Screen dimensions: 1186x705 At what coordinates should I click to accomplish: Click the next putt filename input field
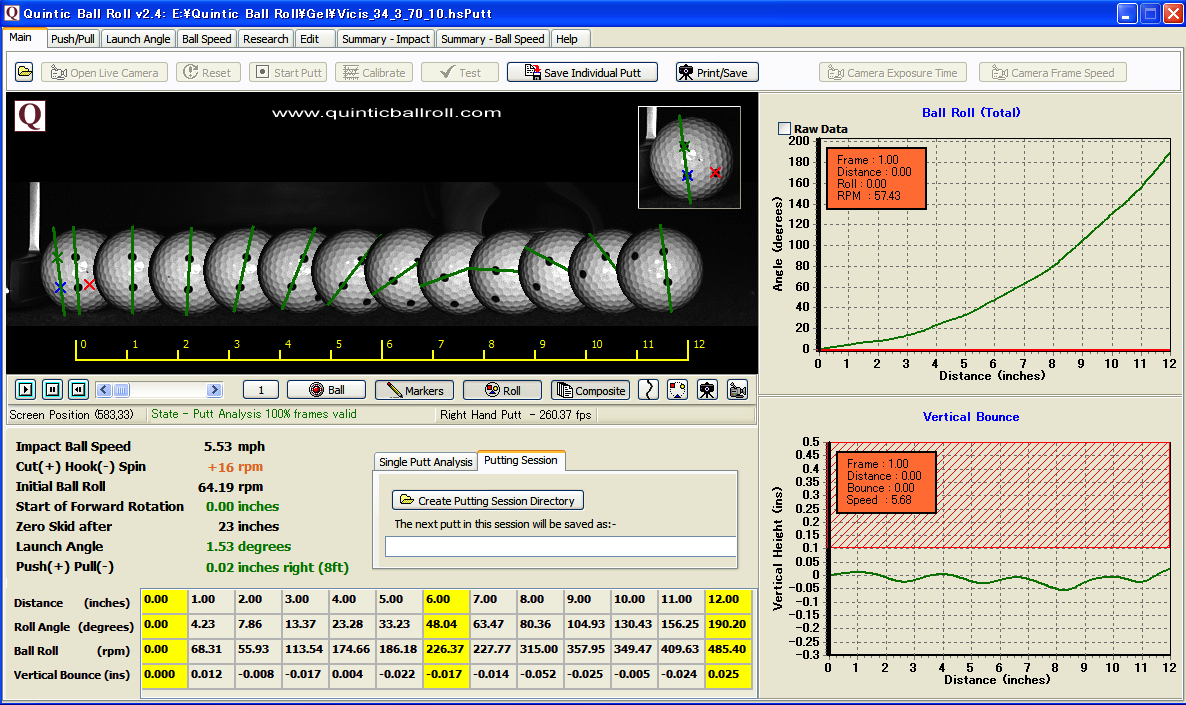click(x=560, y=546)
